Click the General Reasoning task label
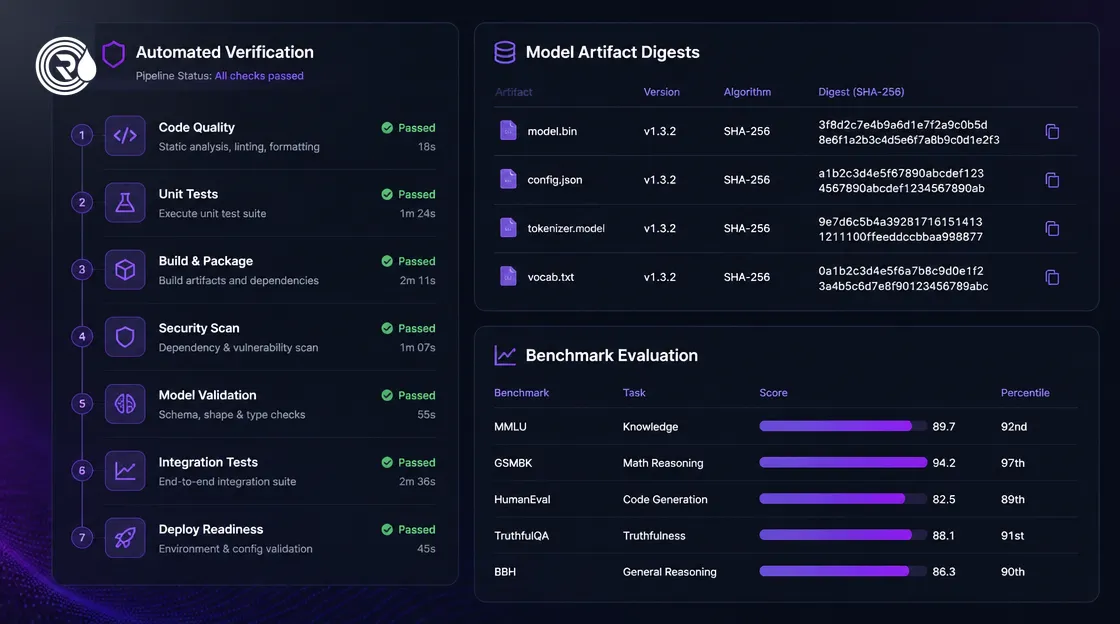Viewport: 1120px width, 624px height. coord(669,572)
